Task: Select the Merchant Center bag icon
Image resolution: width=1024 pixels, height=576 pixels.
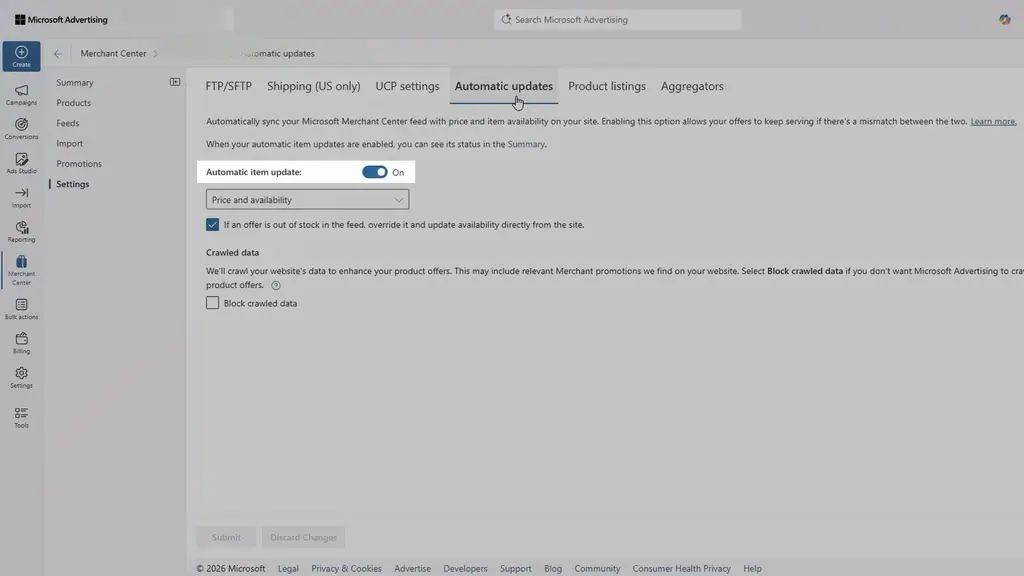Action: 22,261
